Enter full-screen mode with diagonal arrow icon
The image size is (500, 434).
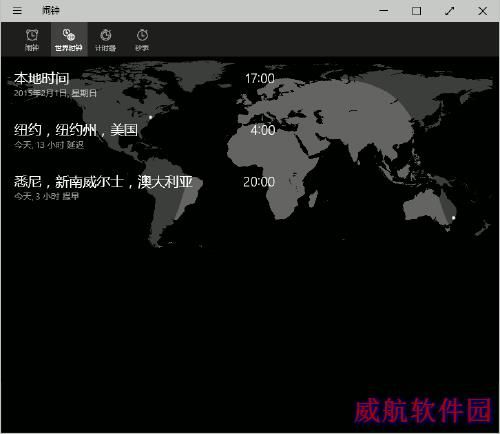(x=449, y=11)
